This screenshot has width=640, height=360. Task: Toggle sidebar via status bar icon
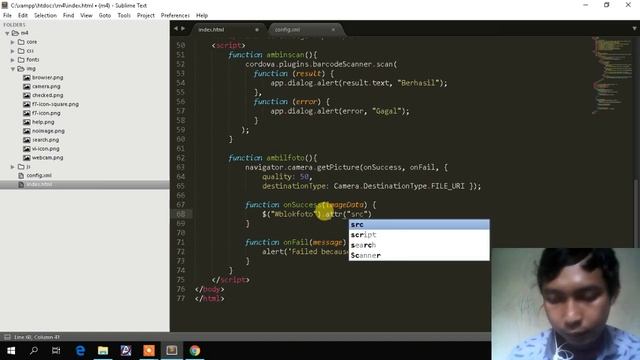7,337
